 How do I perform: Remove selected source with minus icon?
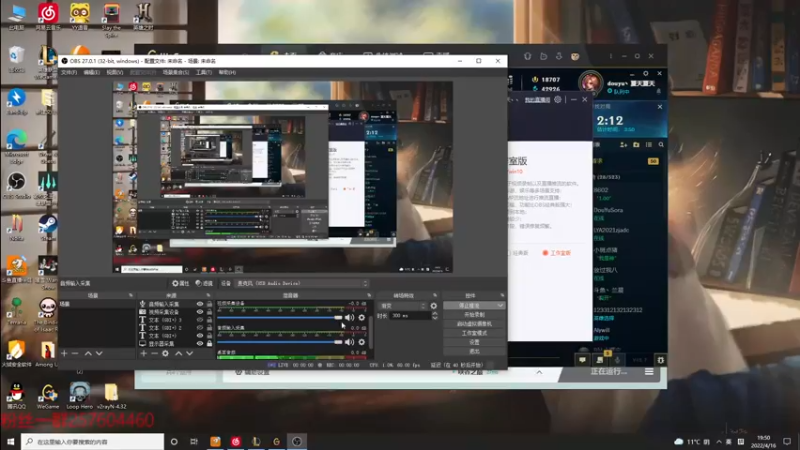click(x=154, y=353)
